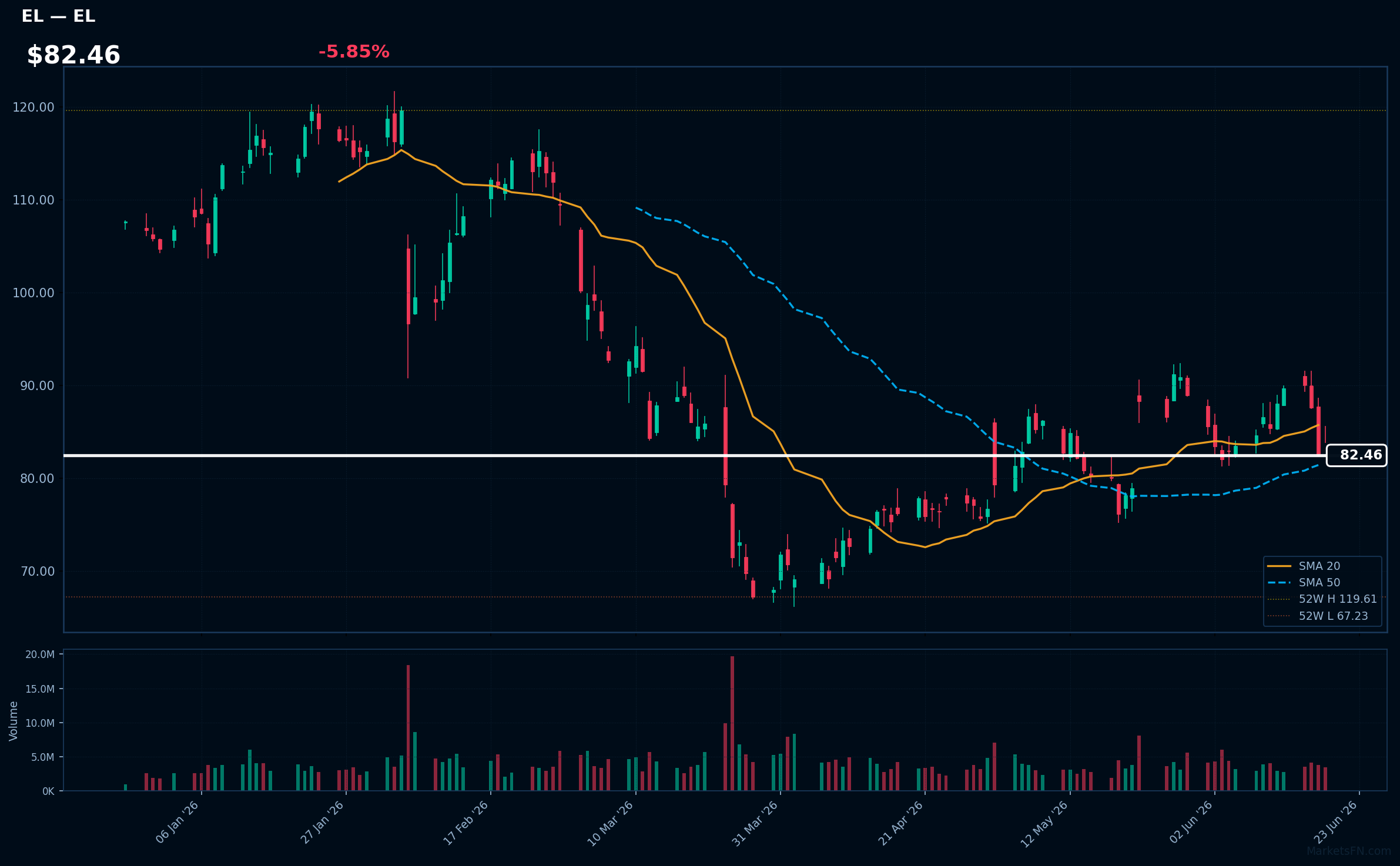
Task: Click the "06 Jan '26" date label
Action: click(177, 822)
